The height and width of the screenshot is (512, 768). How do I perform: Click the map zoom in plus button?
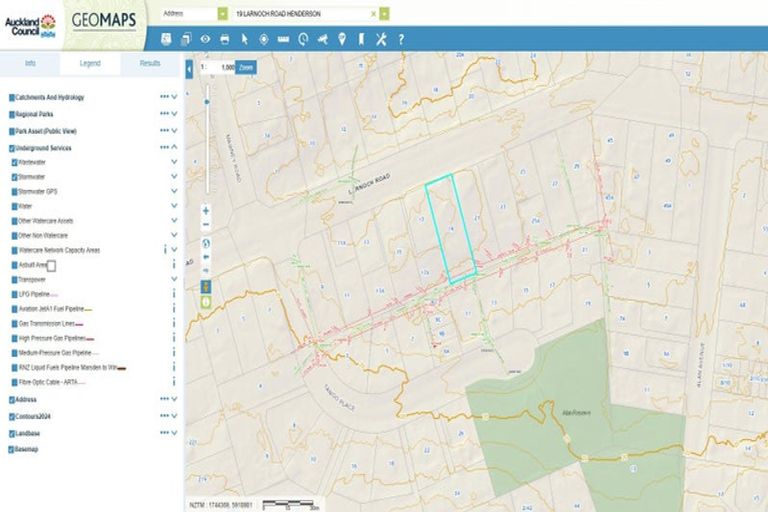(206, 211)
